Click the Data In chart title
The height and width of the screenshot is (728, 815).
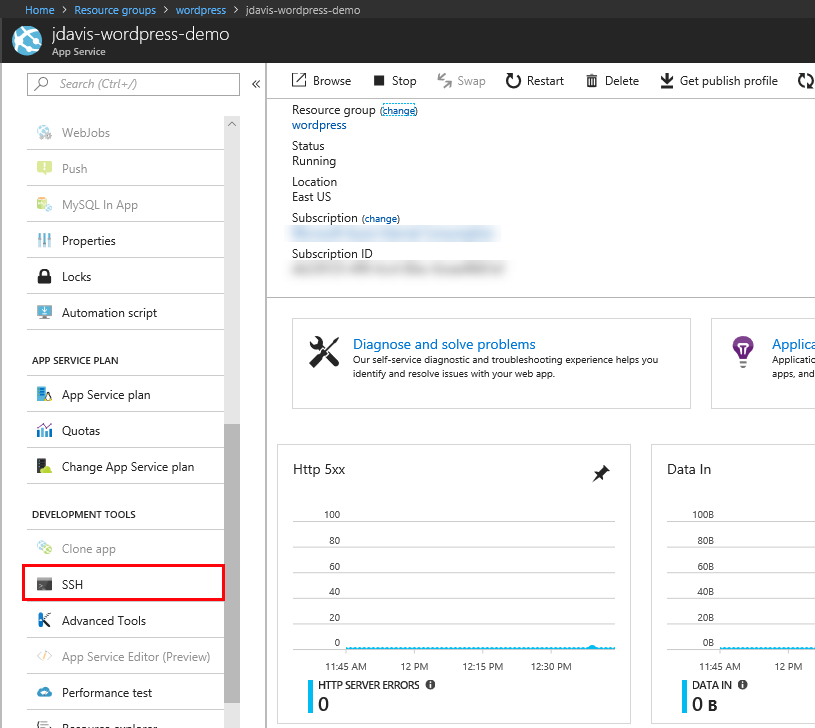pos(689,469)
